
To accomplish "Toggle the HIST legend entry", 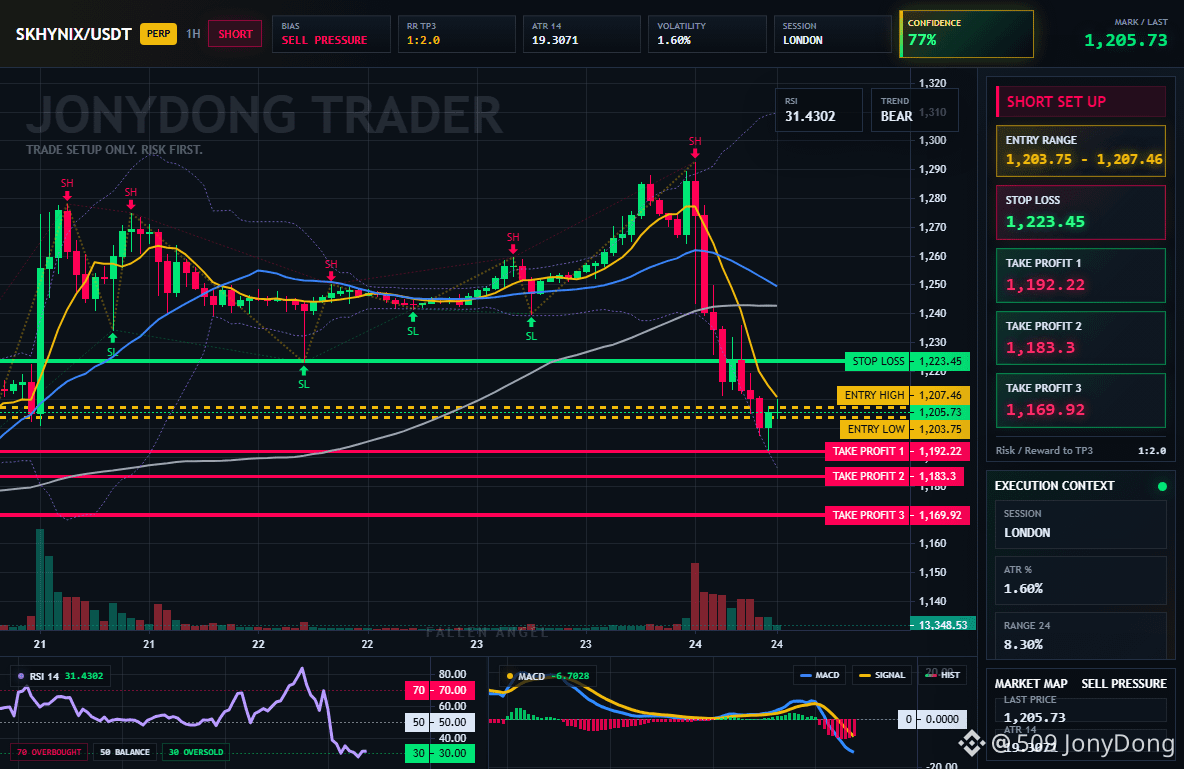I will 942,675.
